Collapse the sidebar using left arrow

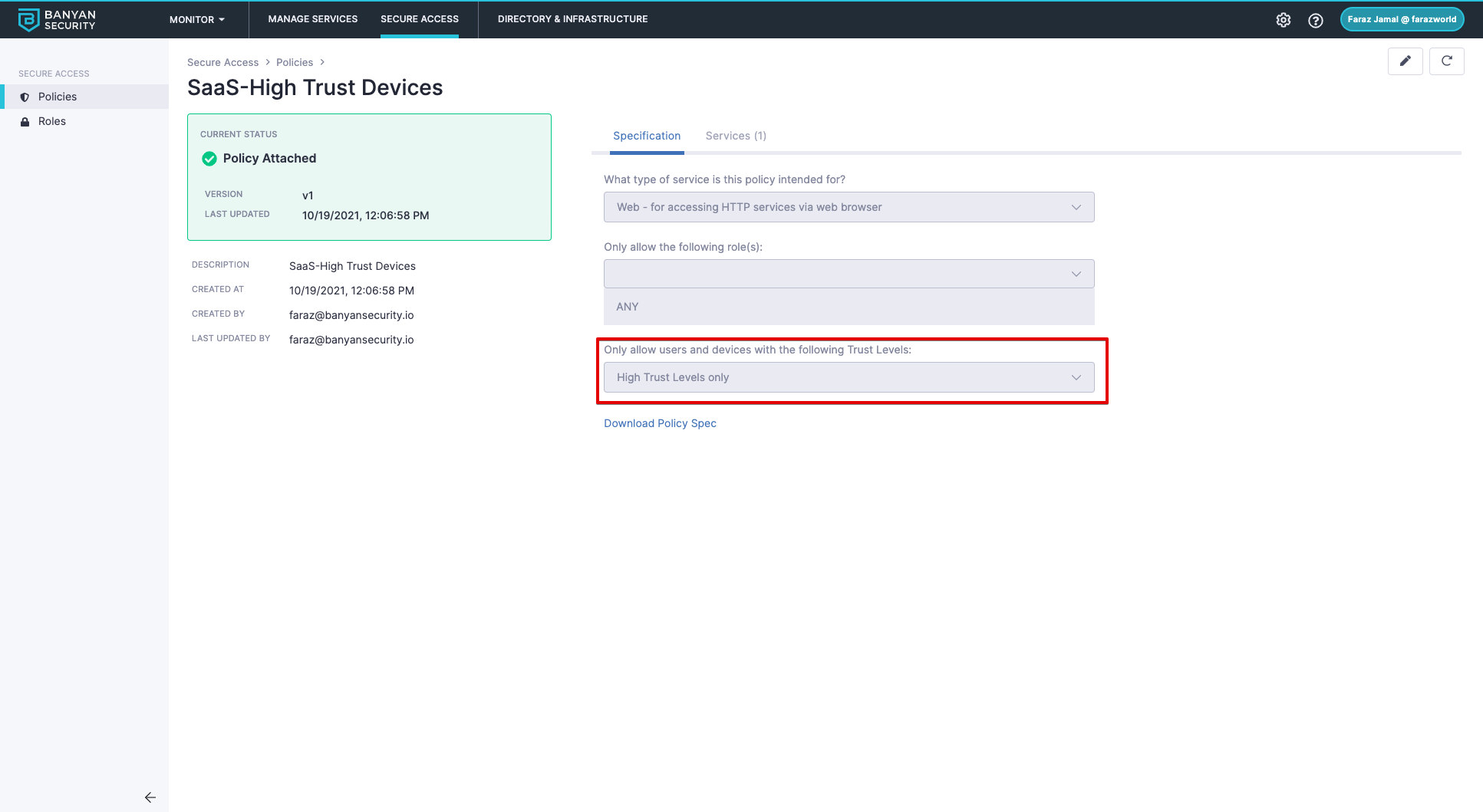pos(150,797)
